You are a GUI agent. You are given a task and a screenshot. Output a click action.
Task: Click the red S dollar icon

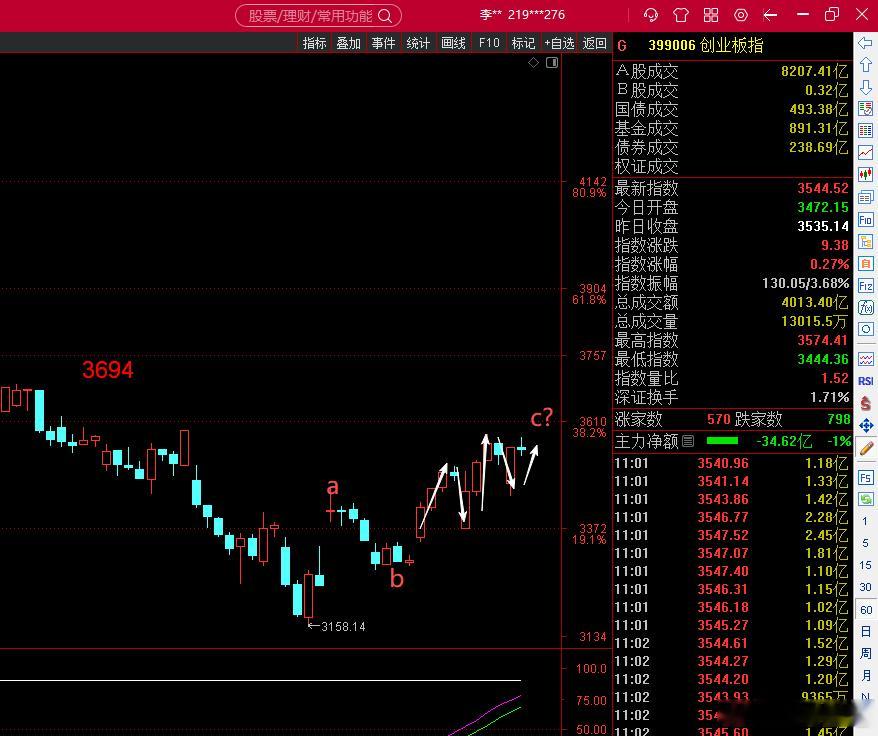coord(865,403)
